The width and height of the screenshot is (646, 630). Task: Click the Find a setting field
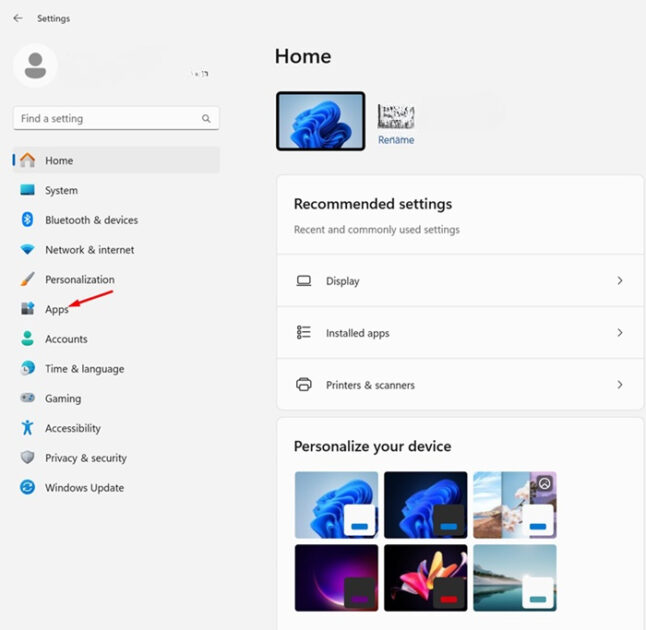coord(116,119)
